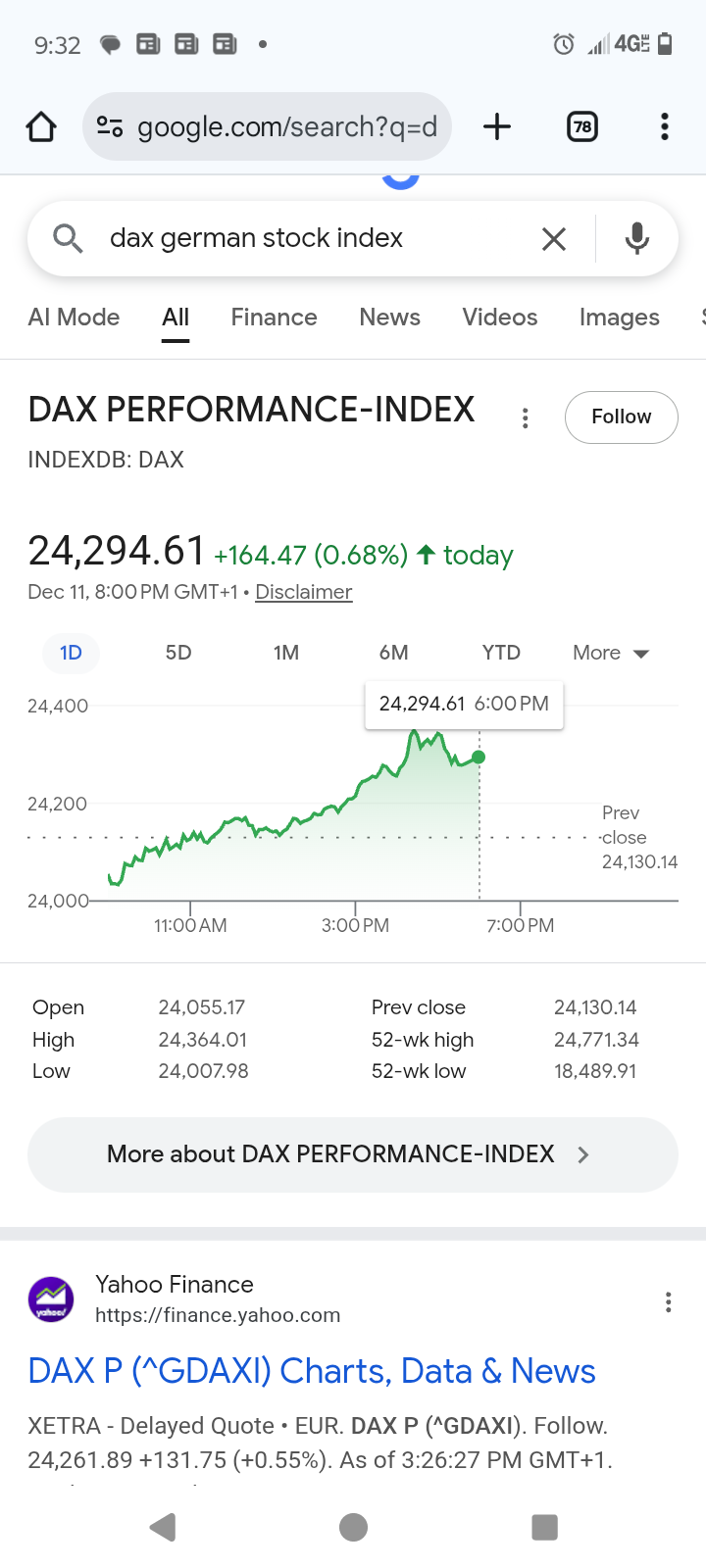
Task: Tap Android back navigation button
Action: click(163, 1527)
